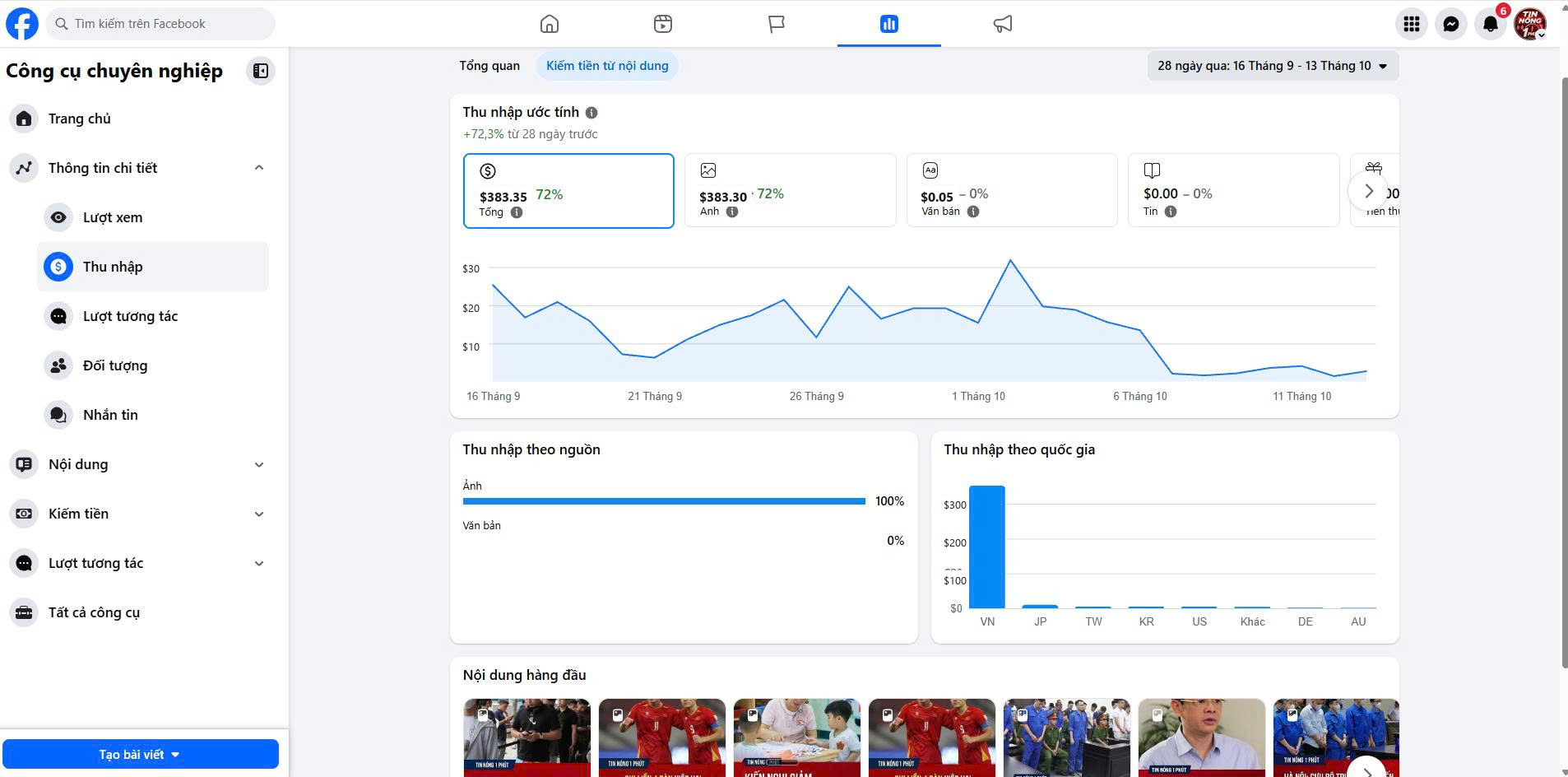1568x777 pixels.
Task: Click the info icon beside Tổng
Action: click(517, 212)
